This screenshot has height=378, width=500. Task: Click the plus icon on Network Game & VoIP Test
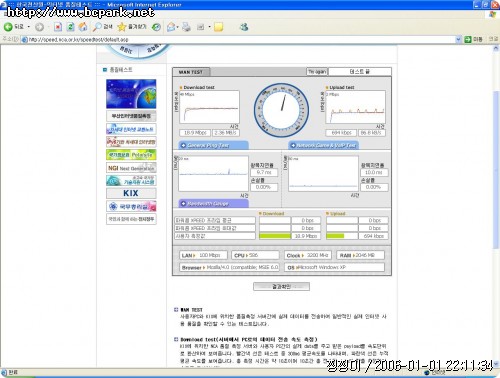[x=293, y=146]
